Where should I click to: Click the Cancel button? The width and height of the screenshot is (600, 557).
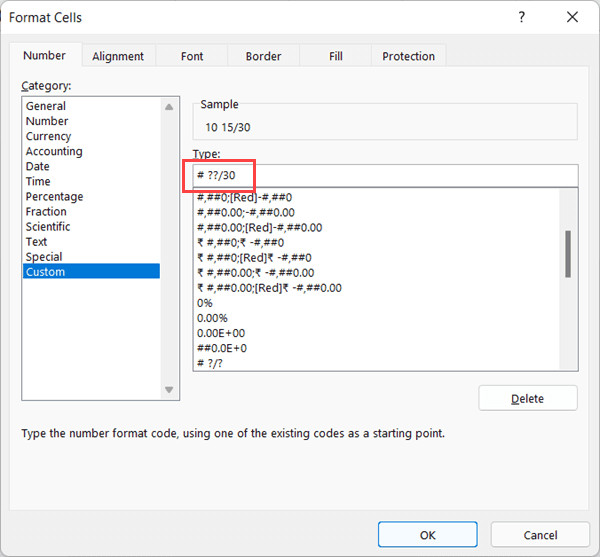click(540, 535)
